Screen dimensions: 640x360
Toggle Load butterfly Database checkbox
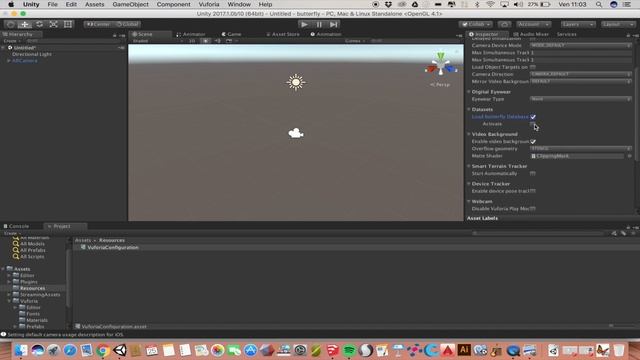pyautogui.click(x=533, y=117)
